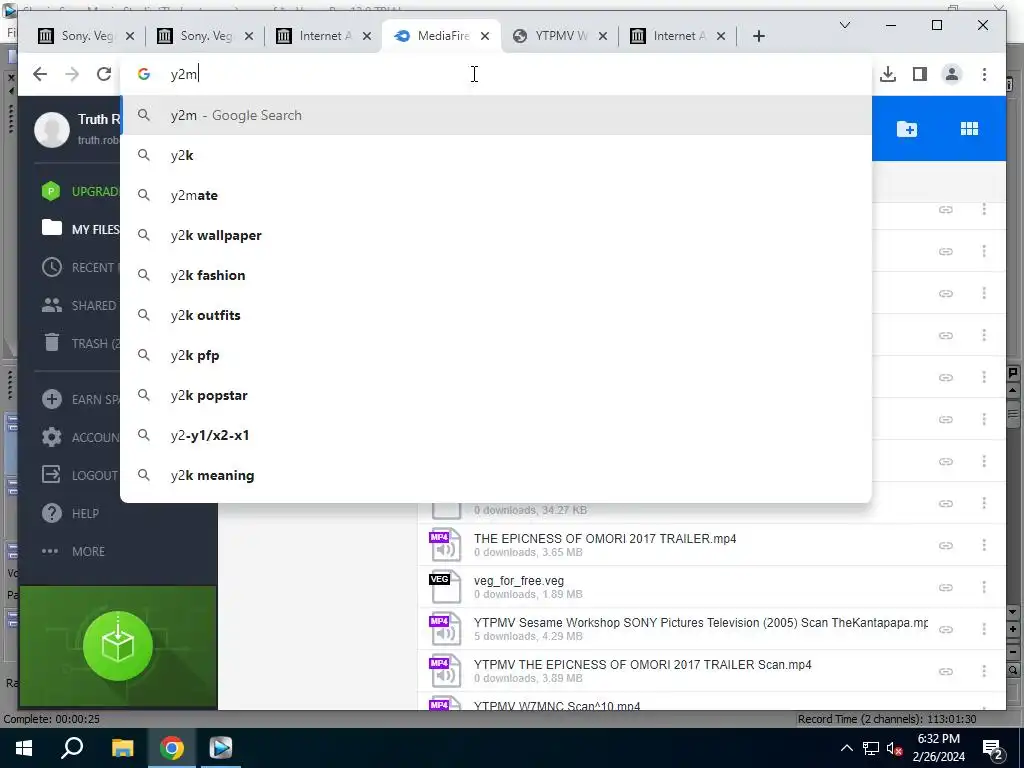Switch to the YTPMV tab
Image resolution: width=1024 pixels, height=768 pixels.
point(560,36)
